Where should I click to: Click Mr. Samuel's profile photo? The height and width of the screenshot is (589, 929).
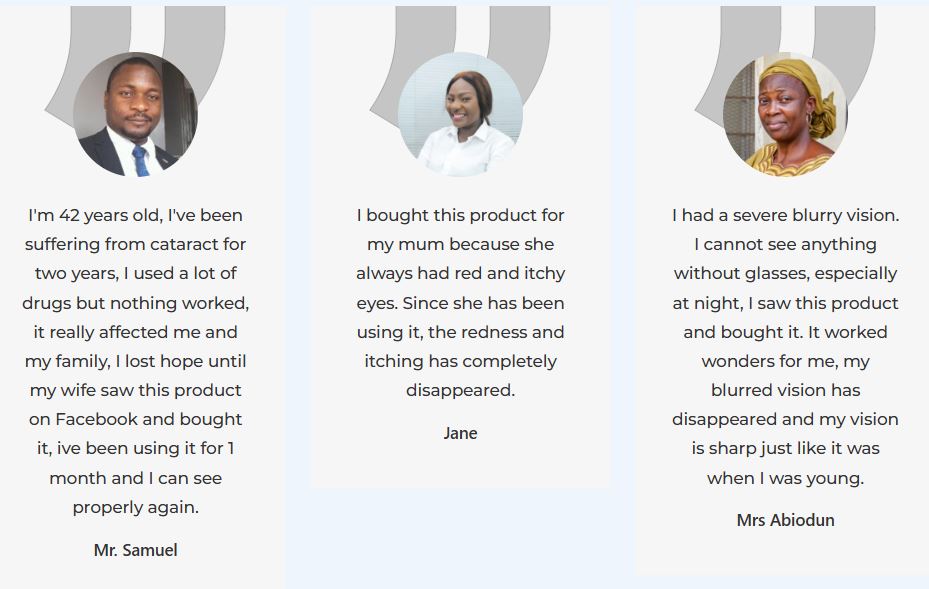pyautogui.click(x=135, y=115)
